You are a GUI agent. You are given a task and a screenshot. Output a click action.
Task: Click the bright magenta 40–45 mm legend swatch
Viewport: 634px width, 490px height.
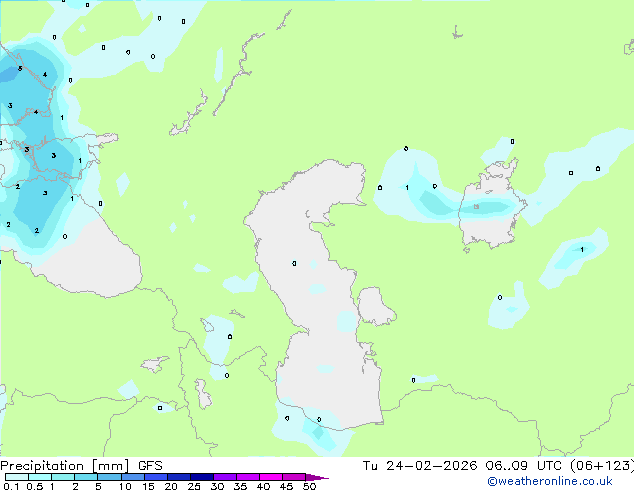point(271,477)
